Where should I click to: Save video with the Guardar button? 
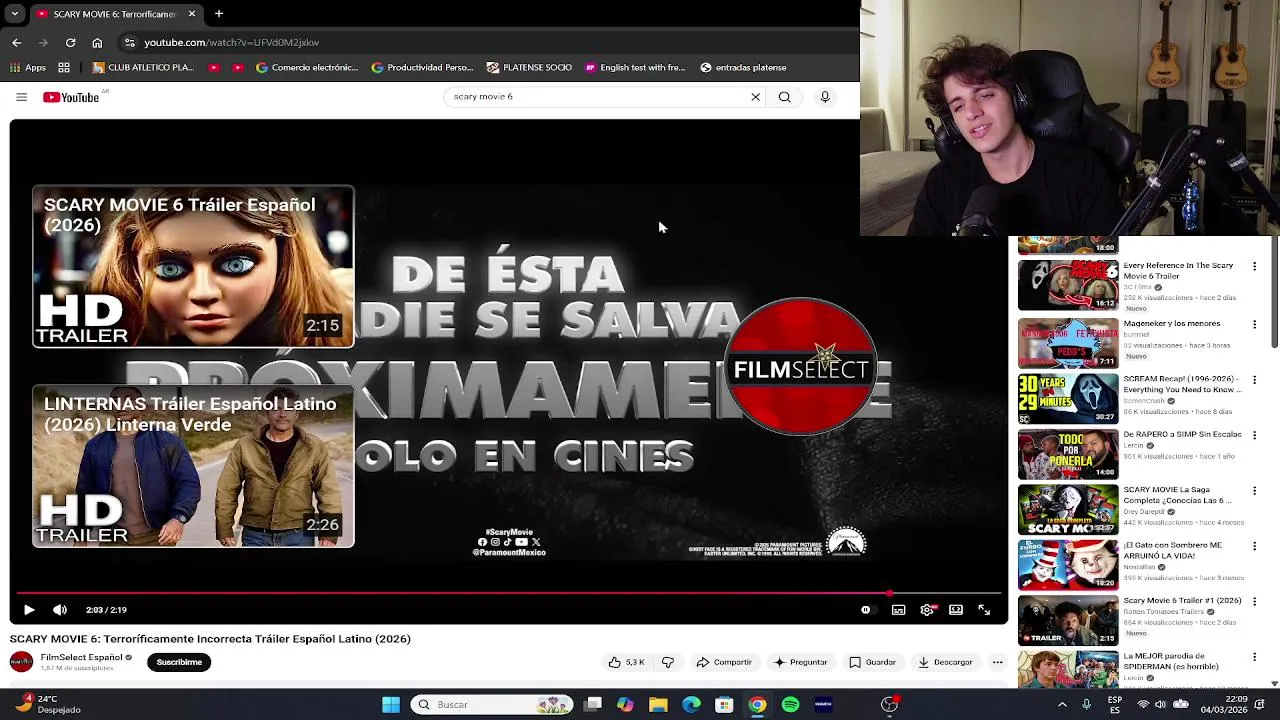(x=872, y=662)
